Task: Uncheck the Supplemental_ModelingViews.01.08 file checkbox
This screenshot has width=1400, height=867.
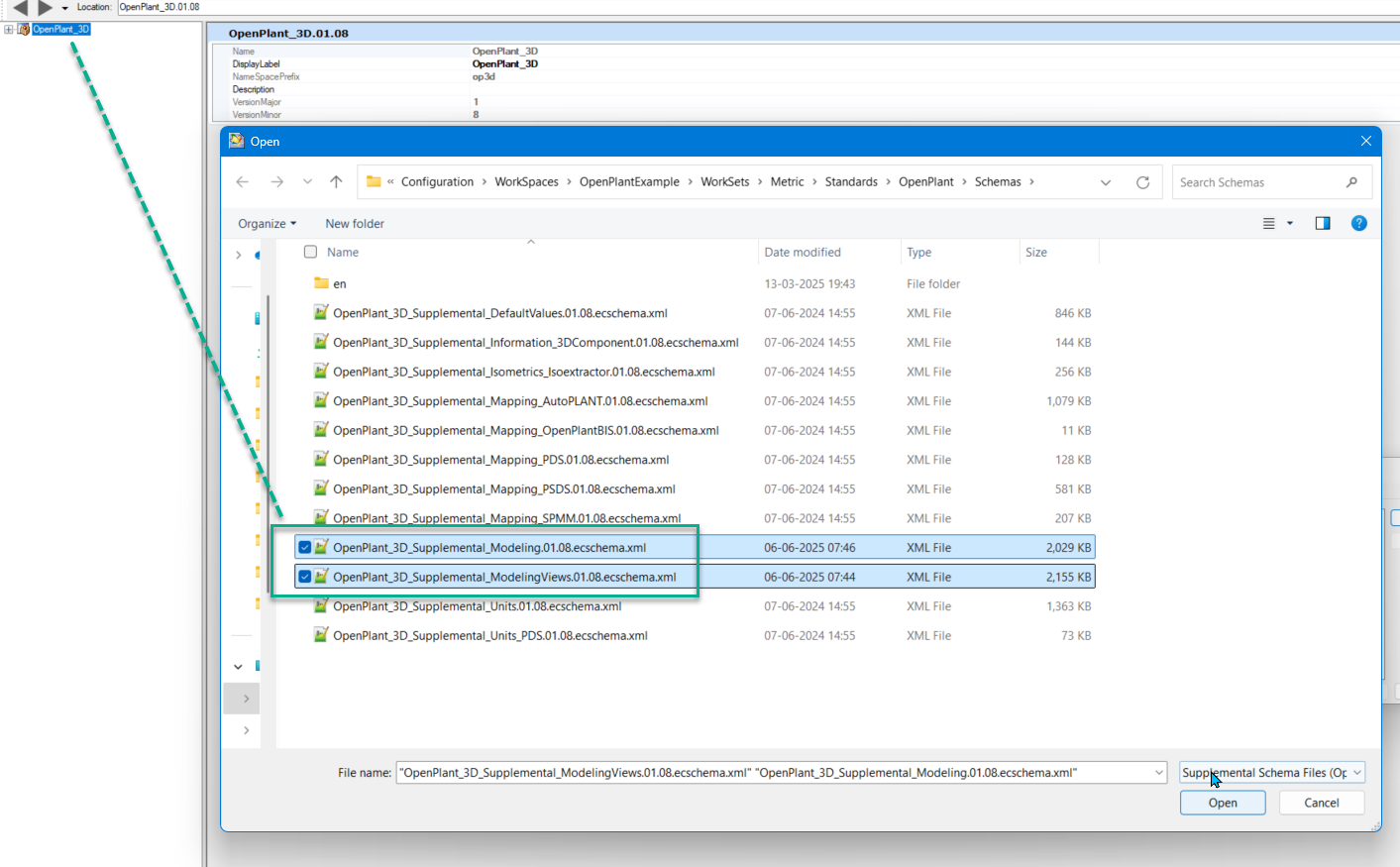Action: [305, 577]
